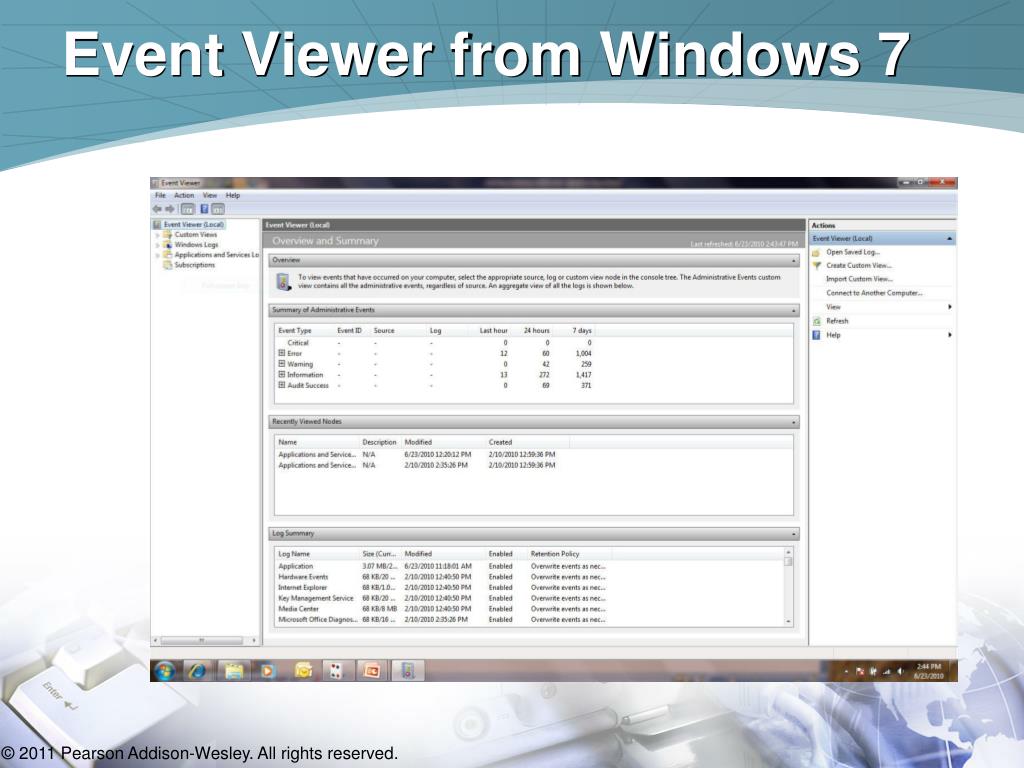Click Open Saved Log action
Screen dimensions: 1024x768
(853, 252)
